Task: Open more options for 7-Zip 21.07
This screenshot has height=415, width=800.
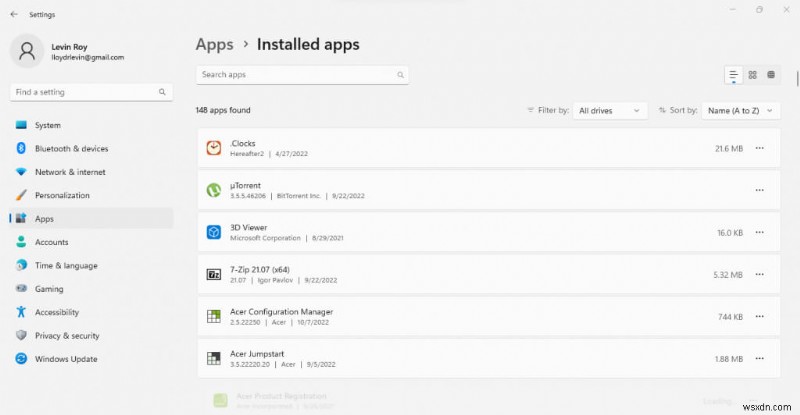Action: [x=760, y=275]
